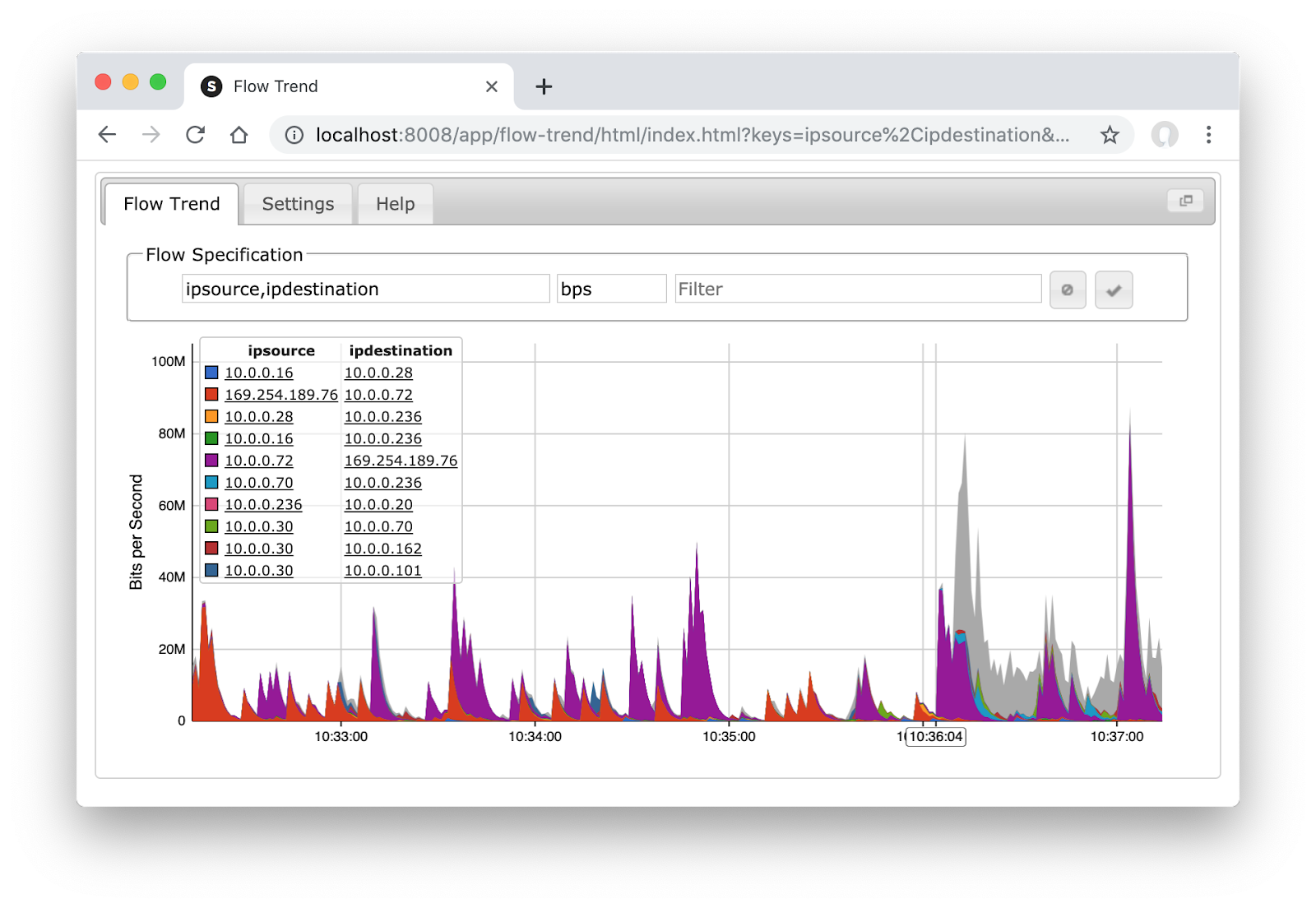
Task: Open the browser profile avatar
Action: point(1164,135)
